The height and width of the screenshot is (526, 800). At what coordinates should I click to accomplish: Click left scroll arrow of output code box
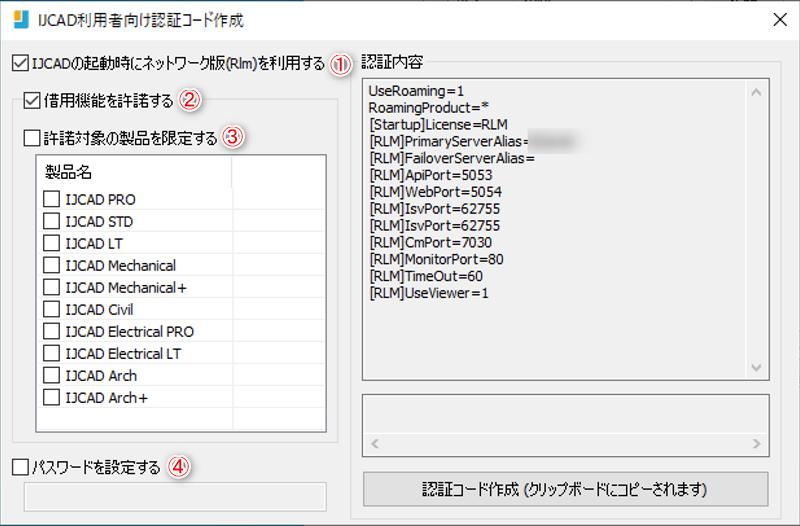click(x=374, y=444)
